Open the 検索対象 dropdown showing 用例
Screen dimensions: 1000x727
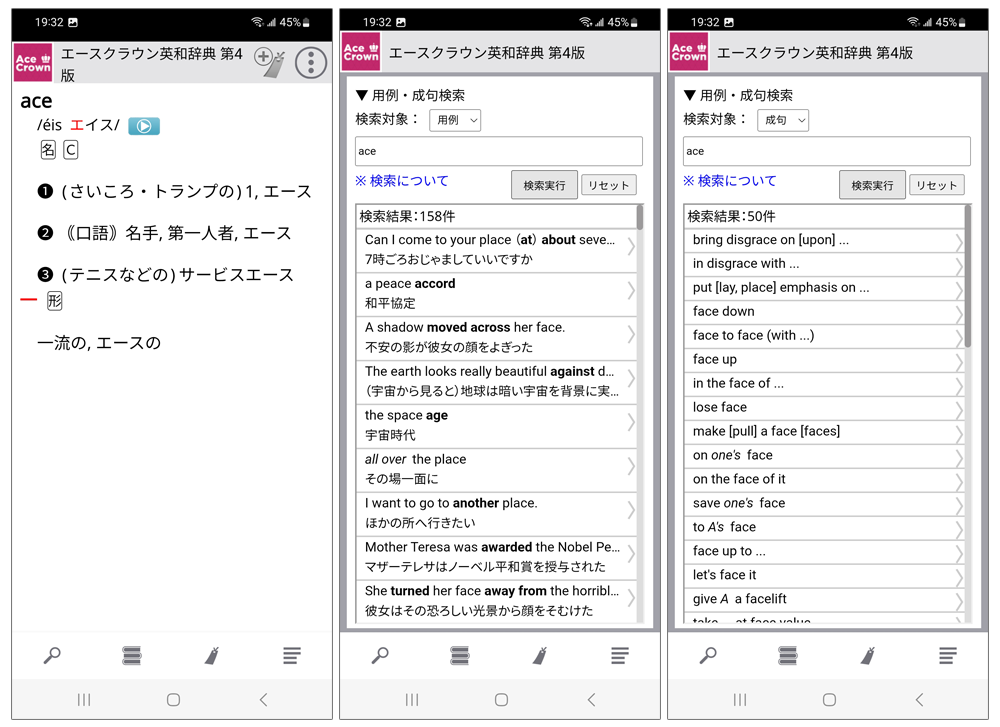click(x=455, y=120)
